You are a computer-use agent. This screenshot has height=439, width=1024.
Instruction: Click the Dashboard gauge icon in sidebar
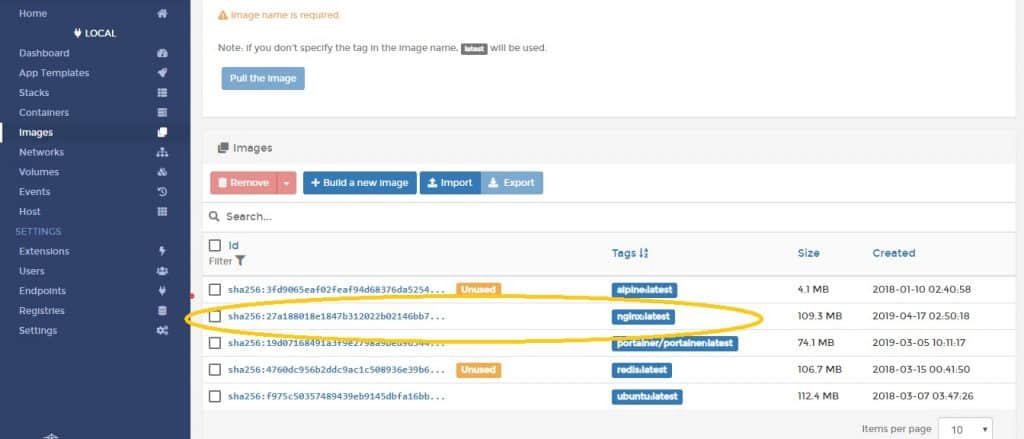tap(162, 53)
